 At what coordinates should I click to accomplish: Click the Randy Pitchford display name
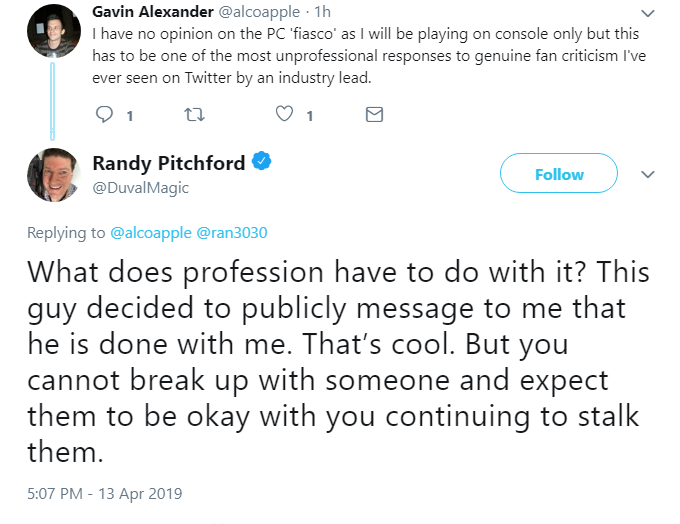[169, 163]
